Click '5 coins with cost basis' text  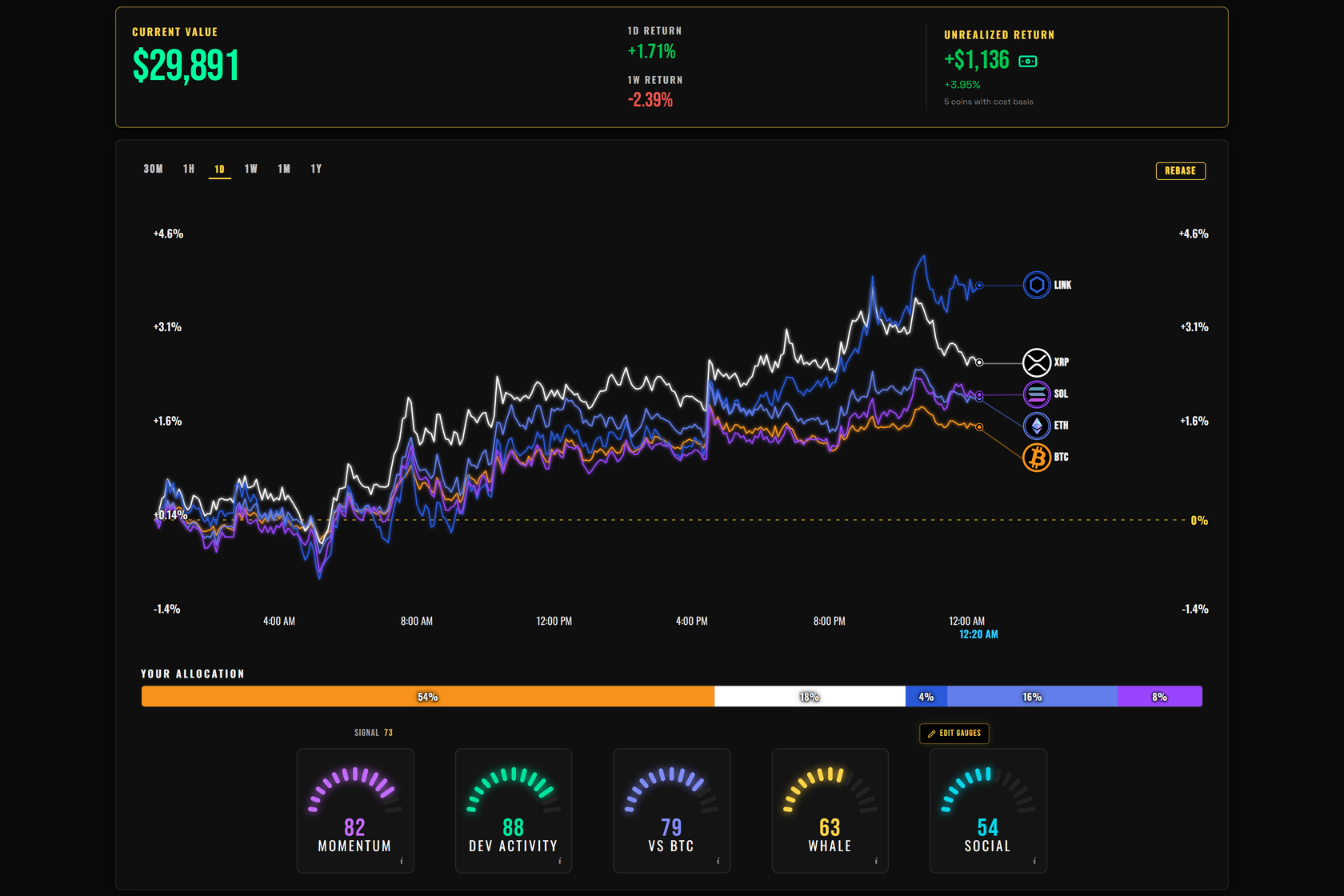(989, 102)
